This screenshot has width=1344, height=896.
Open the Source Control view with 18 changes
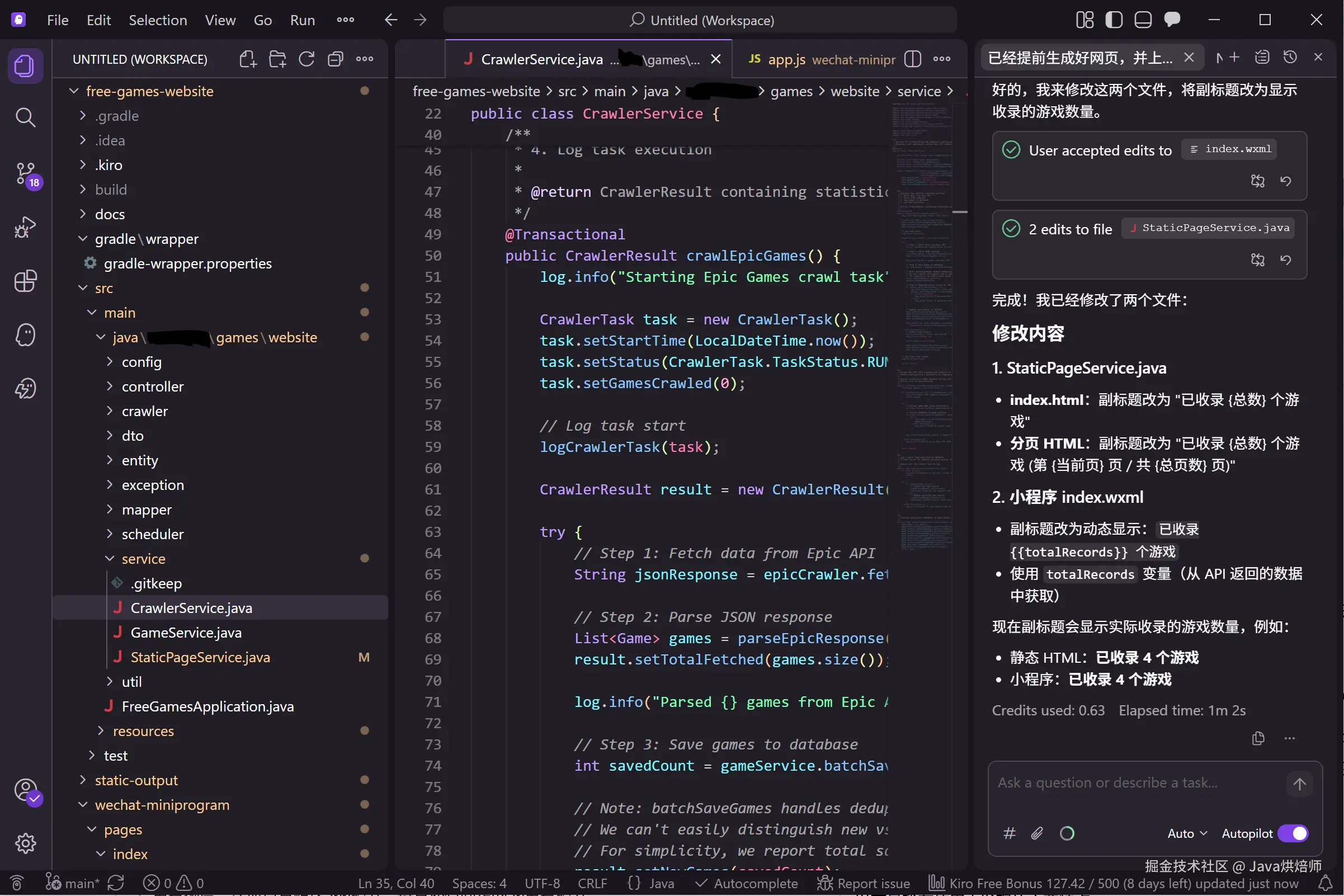pyautogui.click(x=26, y=175)
